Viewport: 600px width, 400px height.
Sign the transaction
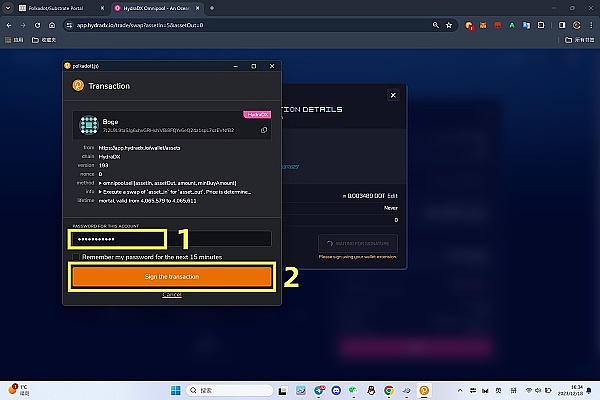click(172, 277)
